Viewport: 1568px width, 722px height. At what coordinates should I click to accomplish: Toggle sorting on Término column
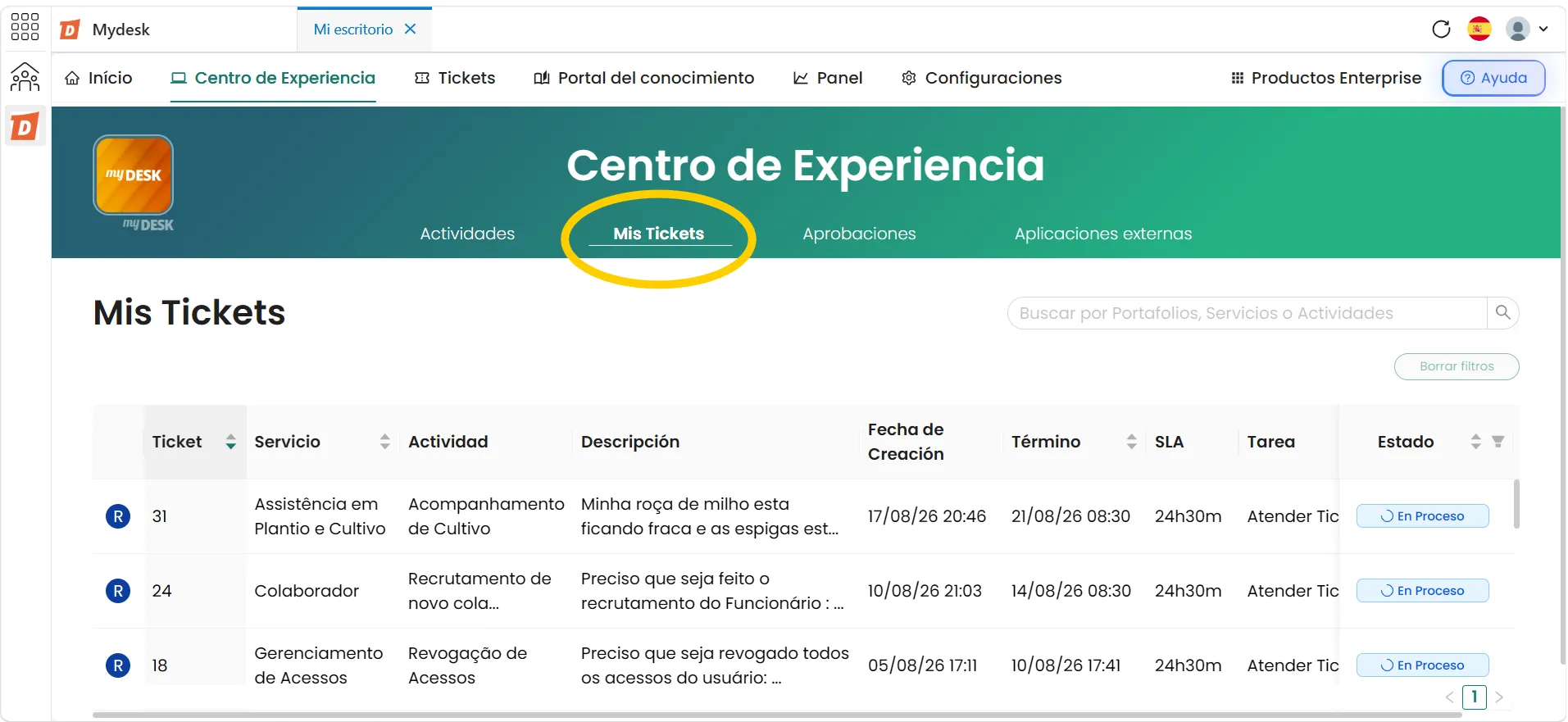(x=1131, y=442)
